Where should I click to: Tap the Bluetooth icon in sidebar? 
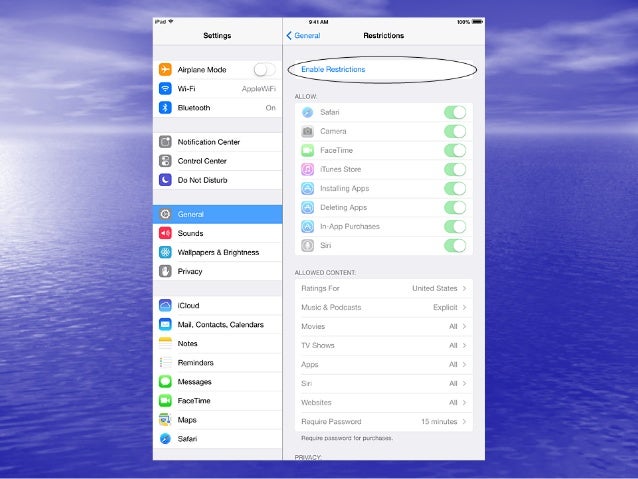pyautogui.click(x=165, y=108)
